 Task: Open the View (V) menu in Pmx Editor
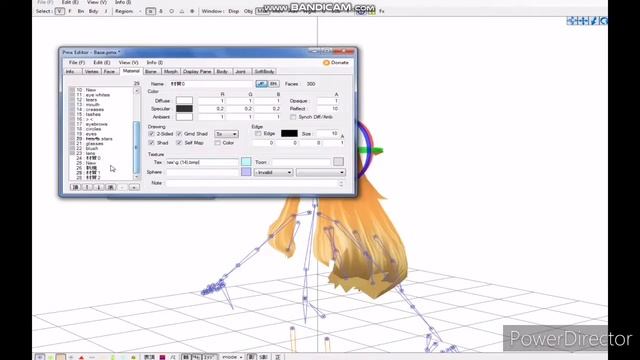[x=128, y=62]
